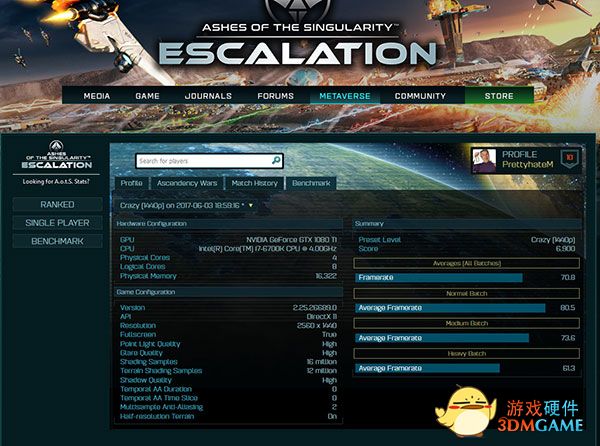Click the SINGLE PLAYER sidebar button
This screenshot has height=446, width=600.
coord(57,223)
